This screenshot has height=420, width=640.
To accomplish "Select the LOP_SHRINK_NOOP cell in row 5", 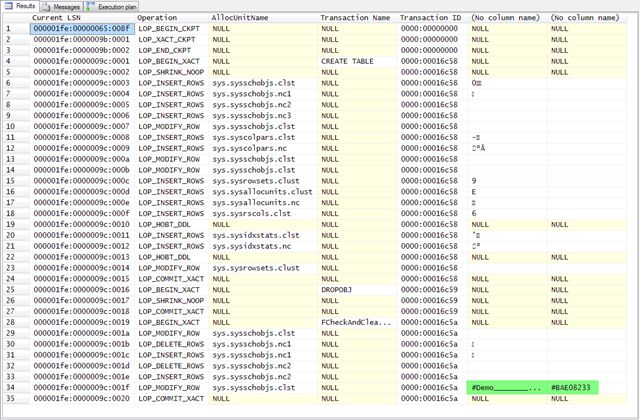I will (x=172, y=72).
